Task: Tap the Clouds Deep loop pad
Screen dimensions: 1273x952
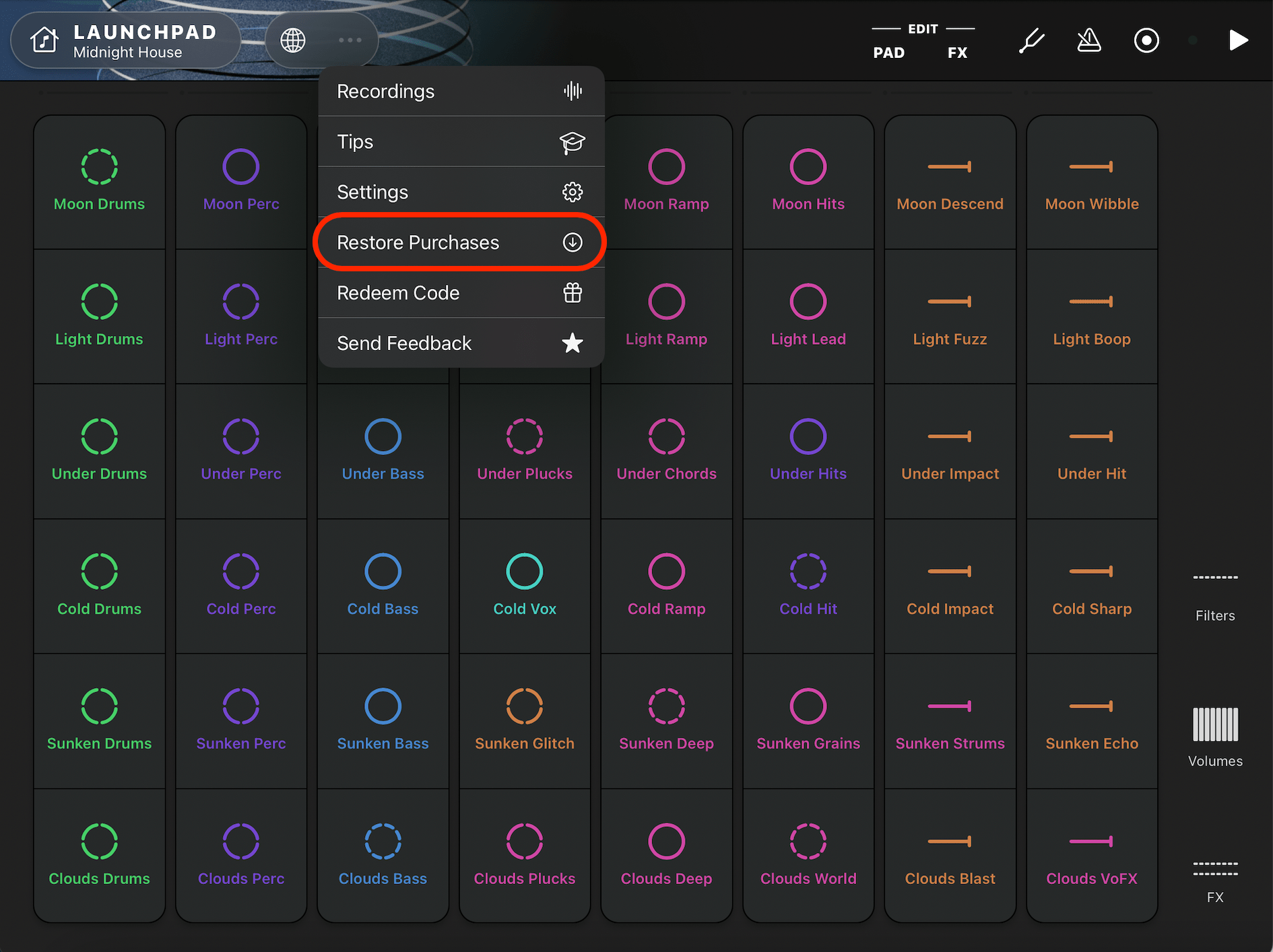Action: [x=667, y=856]
